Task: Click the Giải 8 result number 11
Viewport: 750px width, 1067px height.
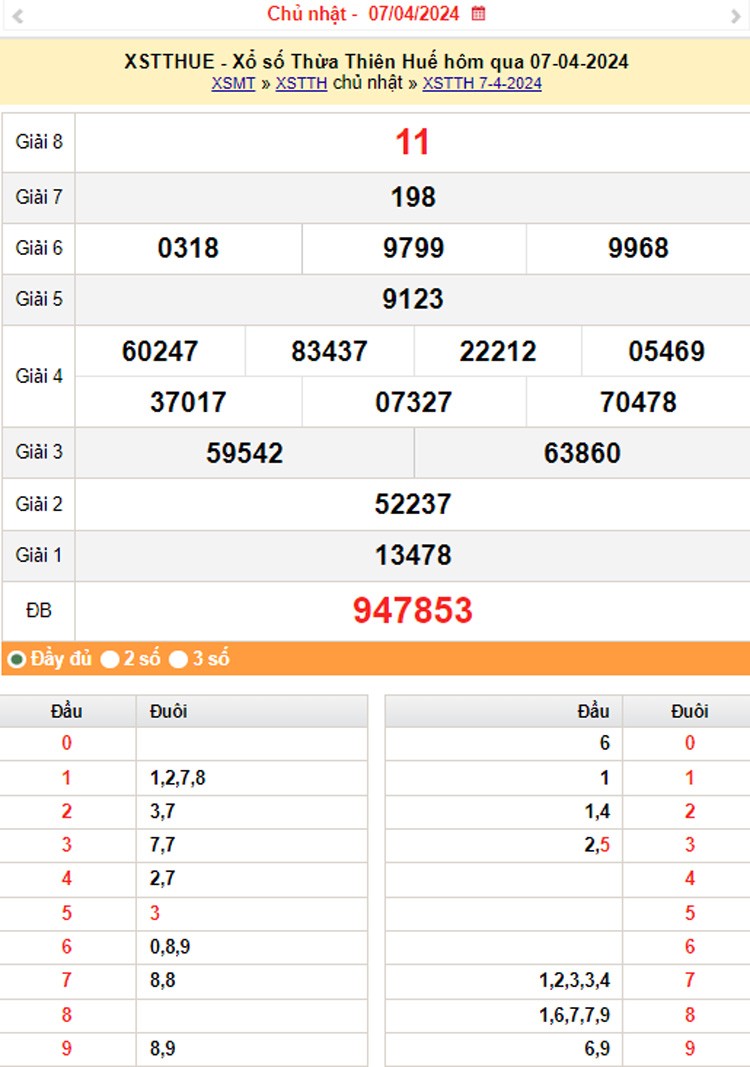Action: (412, 143)
